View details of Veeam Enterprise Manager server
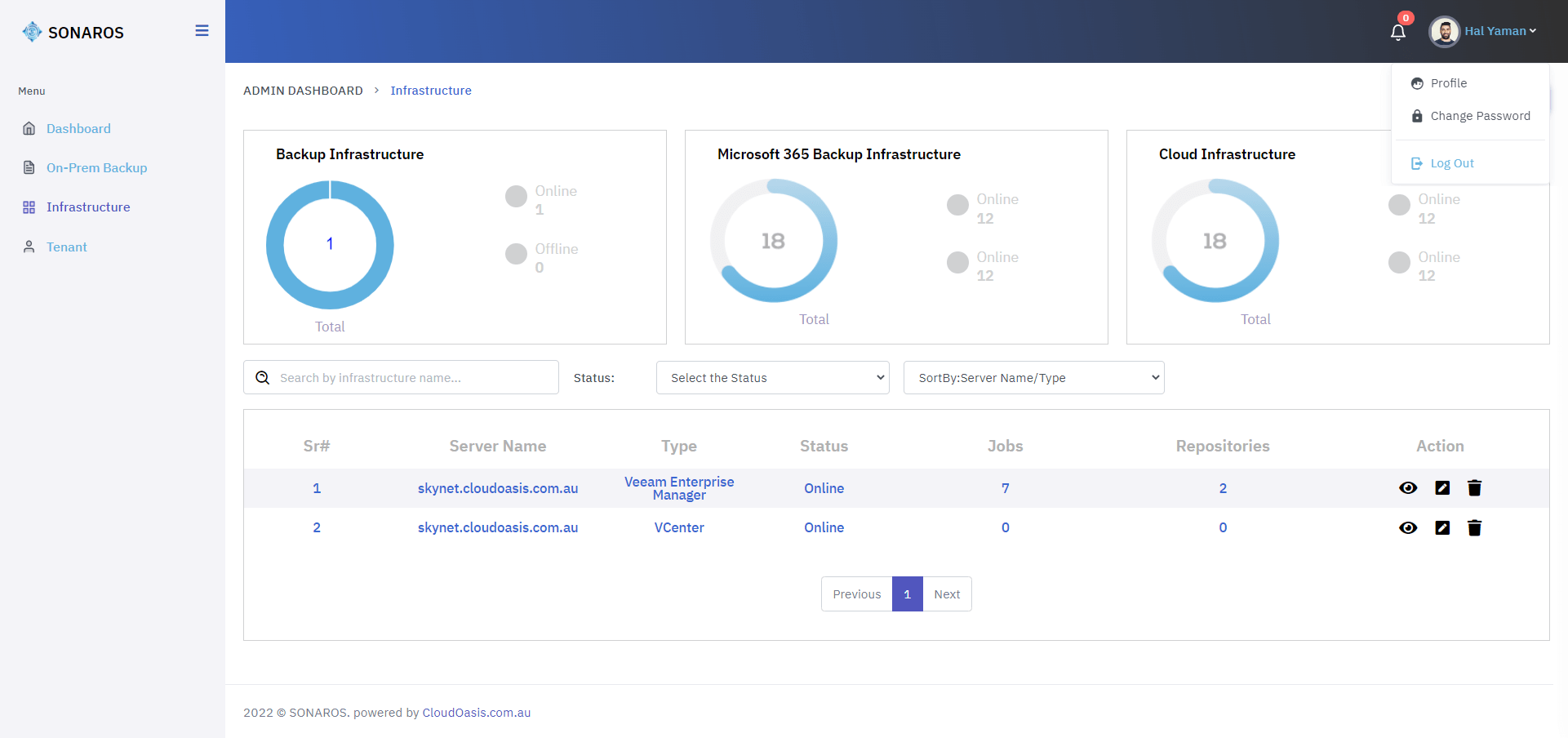1568x738 pixels. (1408, 488)
